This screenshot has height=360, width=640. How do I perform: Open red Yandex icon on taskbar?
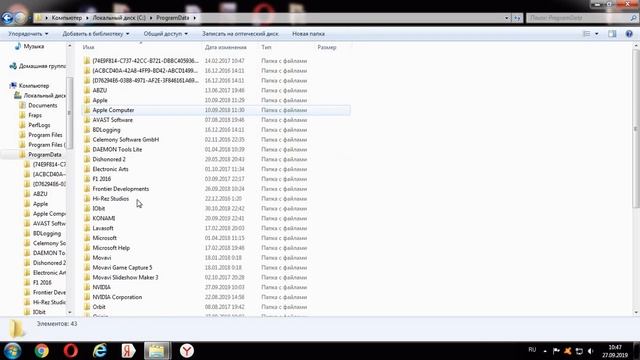[128, 351]
